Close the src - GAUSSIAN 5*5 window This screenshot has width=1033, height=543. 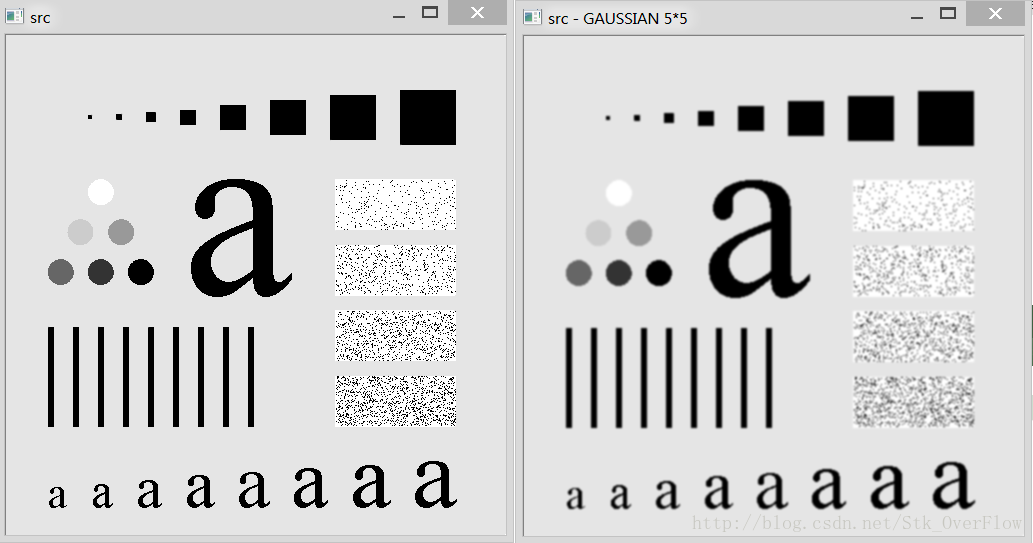(x=995, y=13)
